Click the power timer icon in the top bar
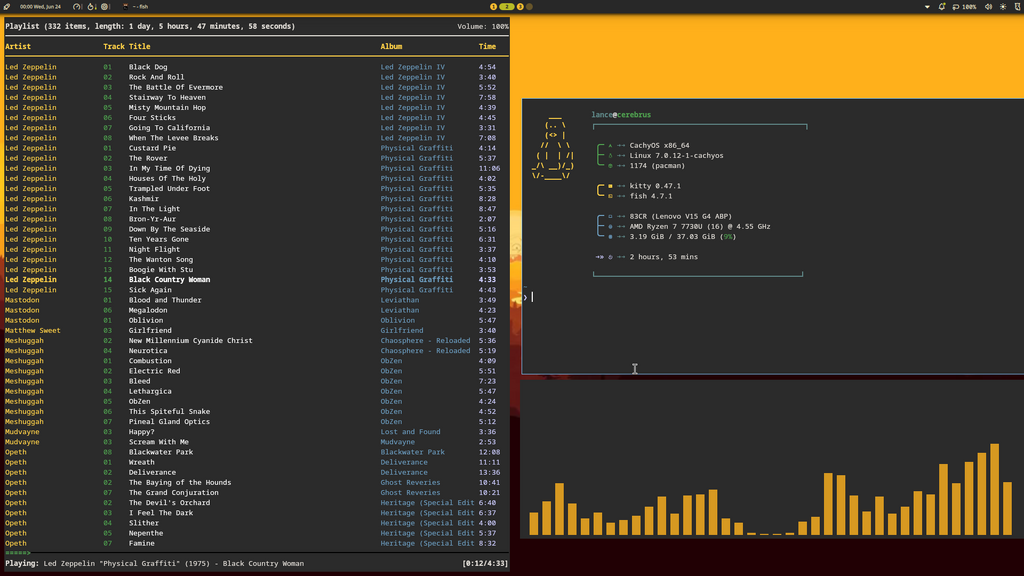The image size is (1024, 576). pos(91,7)
